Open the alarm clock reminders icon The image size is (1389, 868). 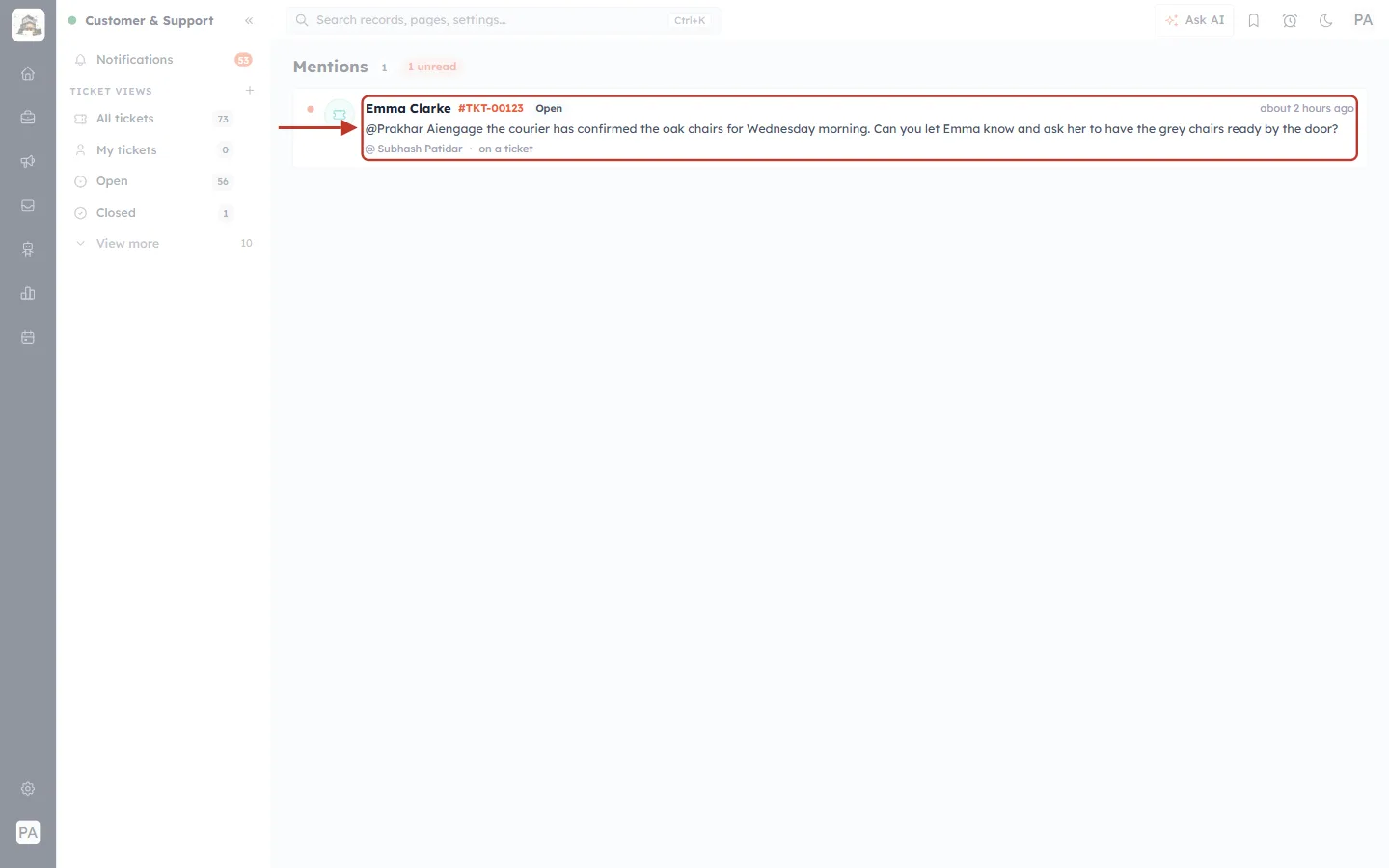(1290, 20)
